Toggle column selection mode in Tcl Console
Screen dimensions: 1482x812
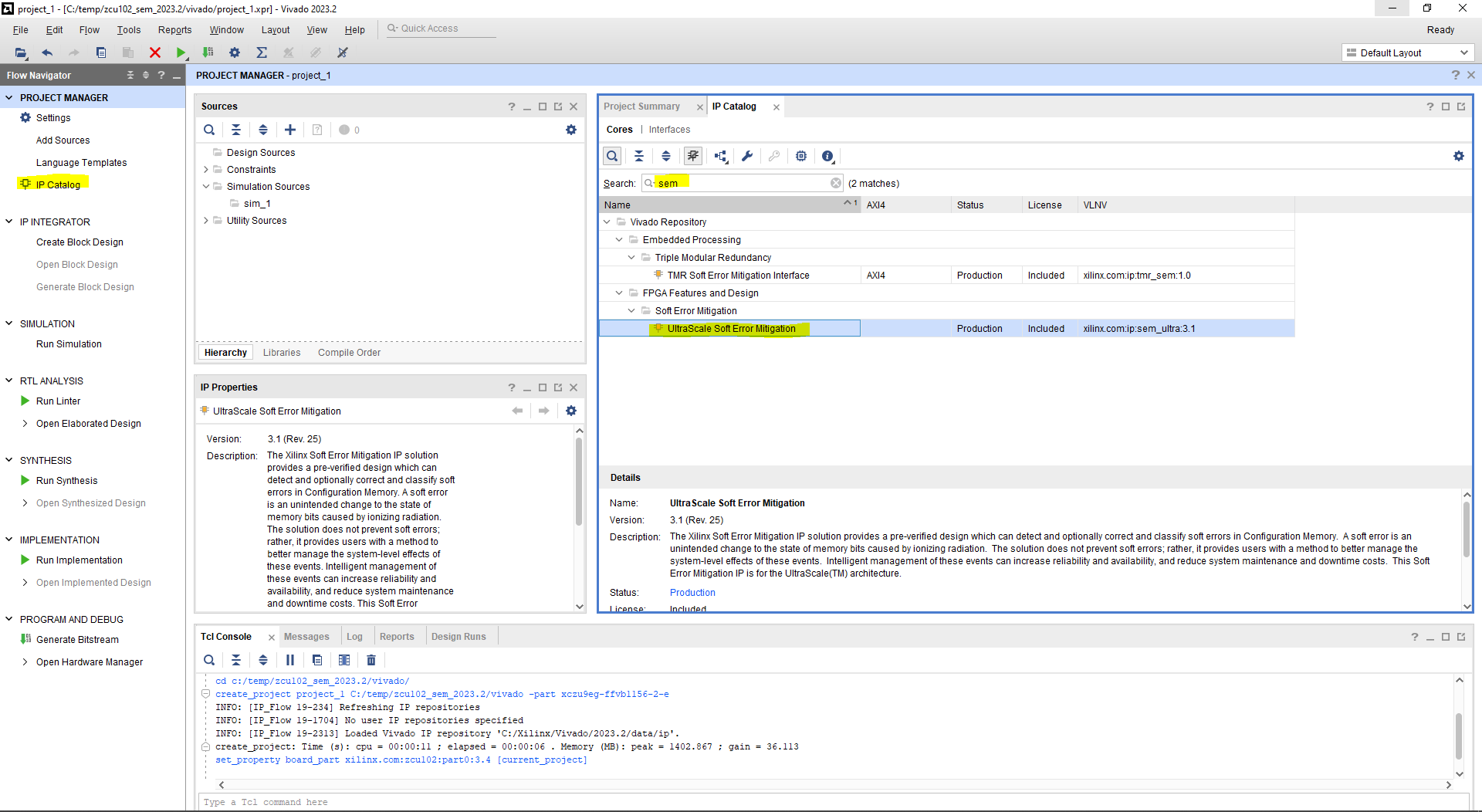coord(344,660)
